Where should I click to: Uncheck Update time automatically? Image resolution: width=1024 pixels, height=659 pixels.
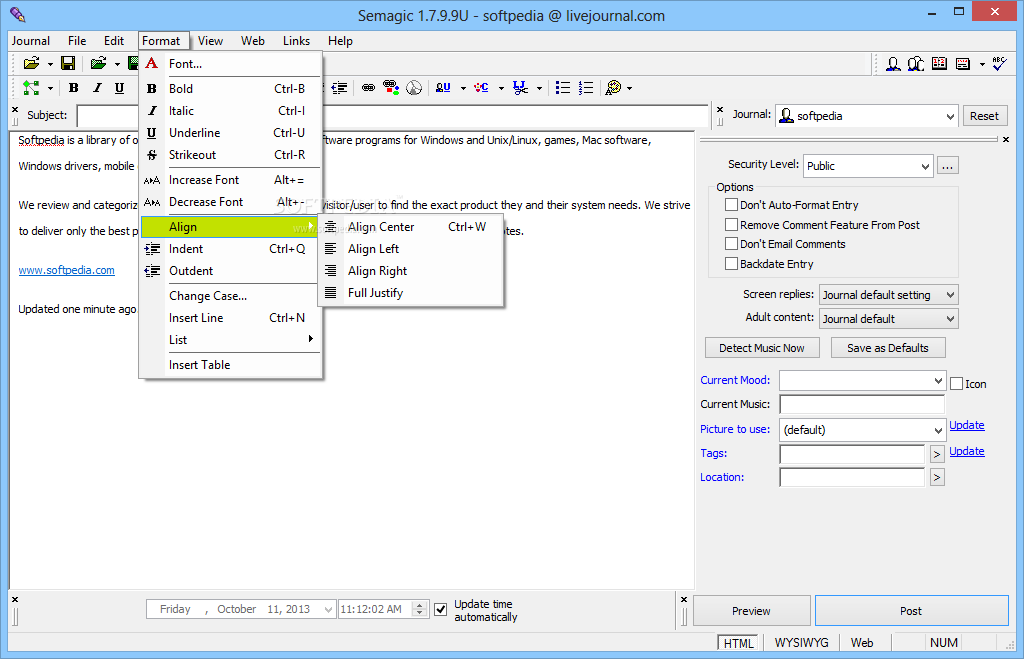pyautogui.click(x=441, y=609)
